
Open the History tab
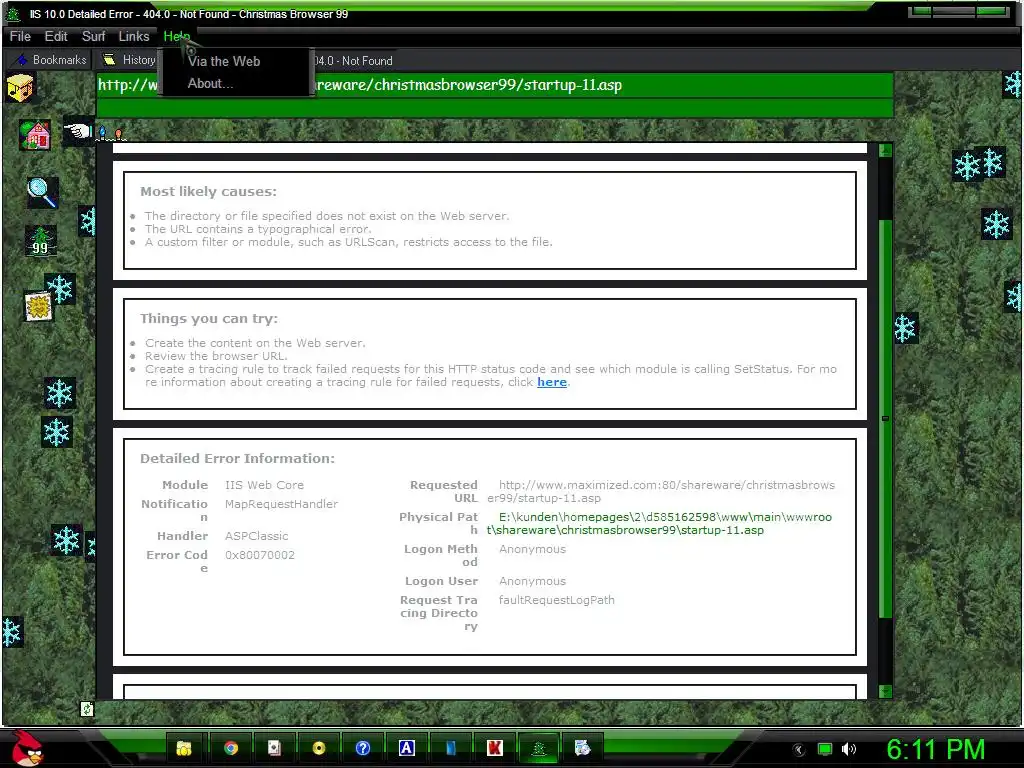129,60
